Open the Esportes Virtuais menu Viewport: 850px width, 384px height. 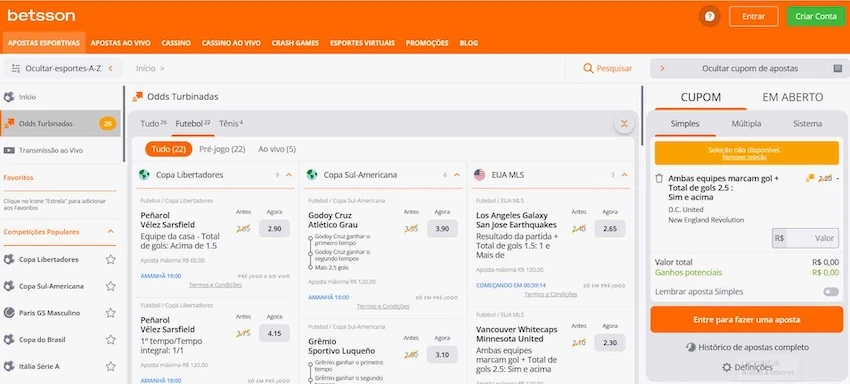coord(362,43)
